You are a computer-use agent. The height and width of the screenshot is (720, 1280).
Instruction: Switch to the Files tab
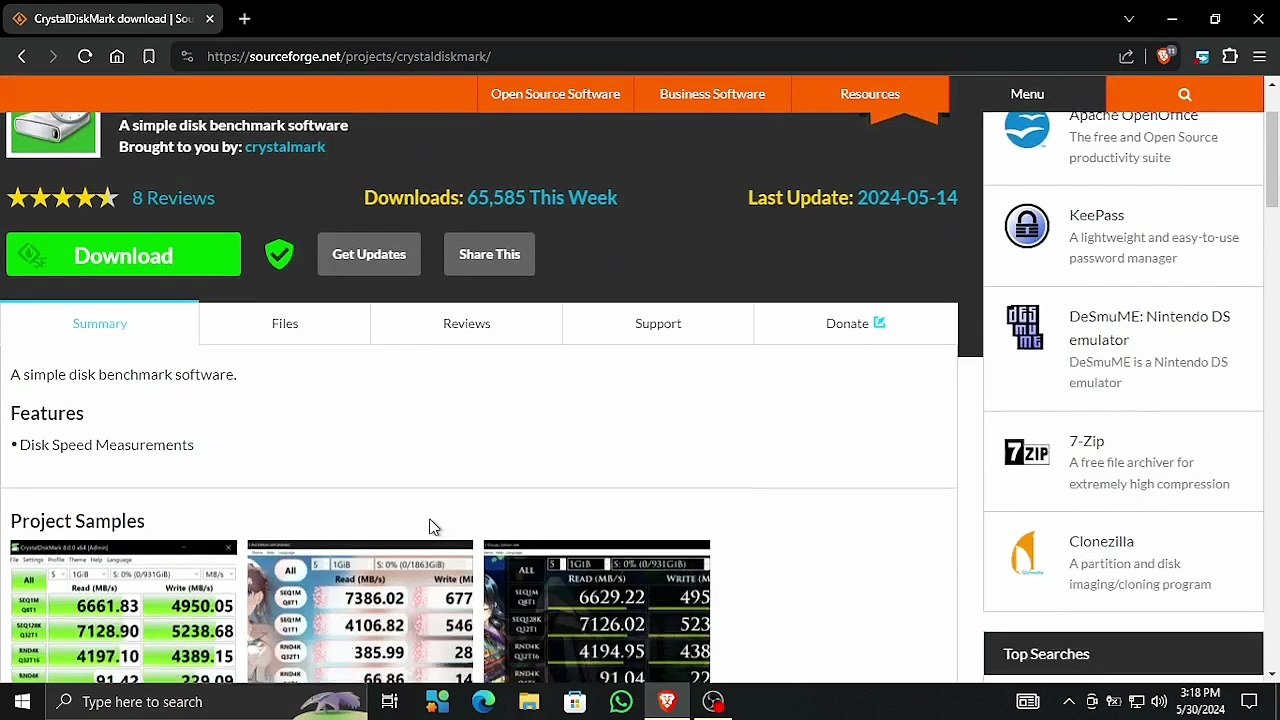point(285,323)
